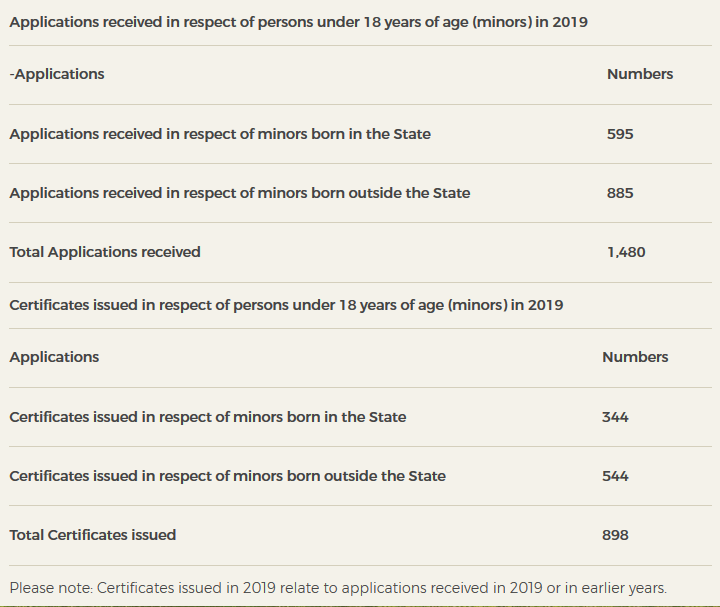The height and width of the screenshot is (607, 720).
Task: Click the Please note footnote text
Action: [x=338, y=588]
